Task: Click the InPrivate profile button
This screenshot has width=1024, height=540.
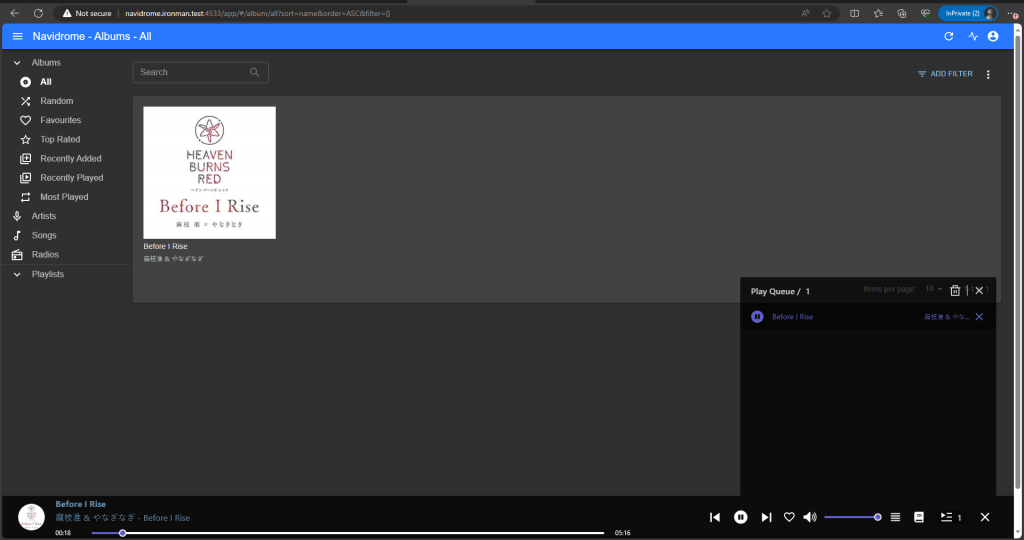Action: point(968,13)
